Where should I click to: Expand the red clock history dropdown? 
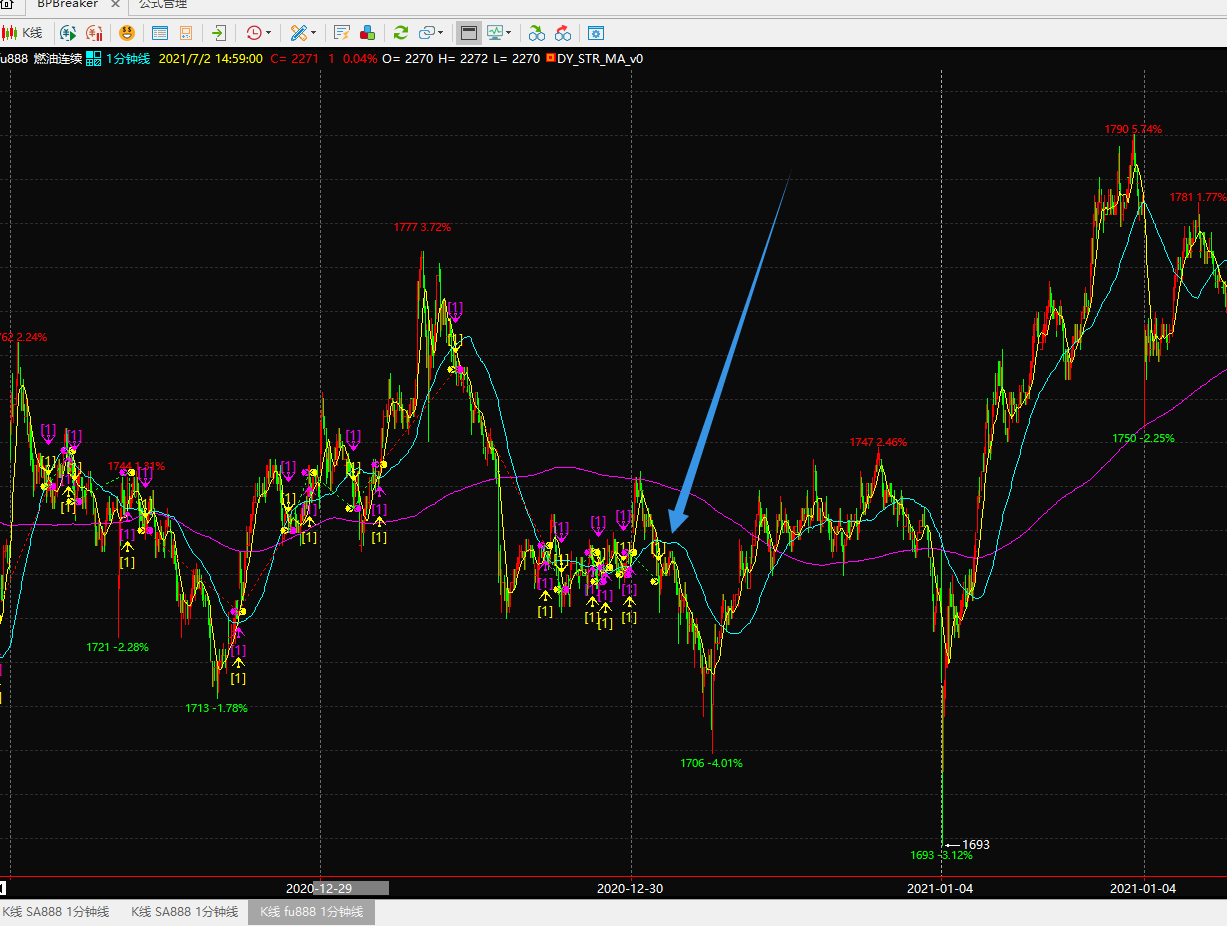(x=268, y=33)
